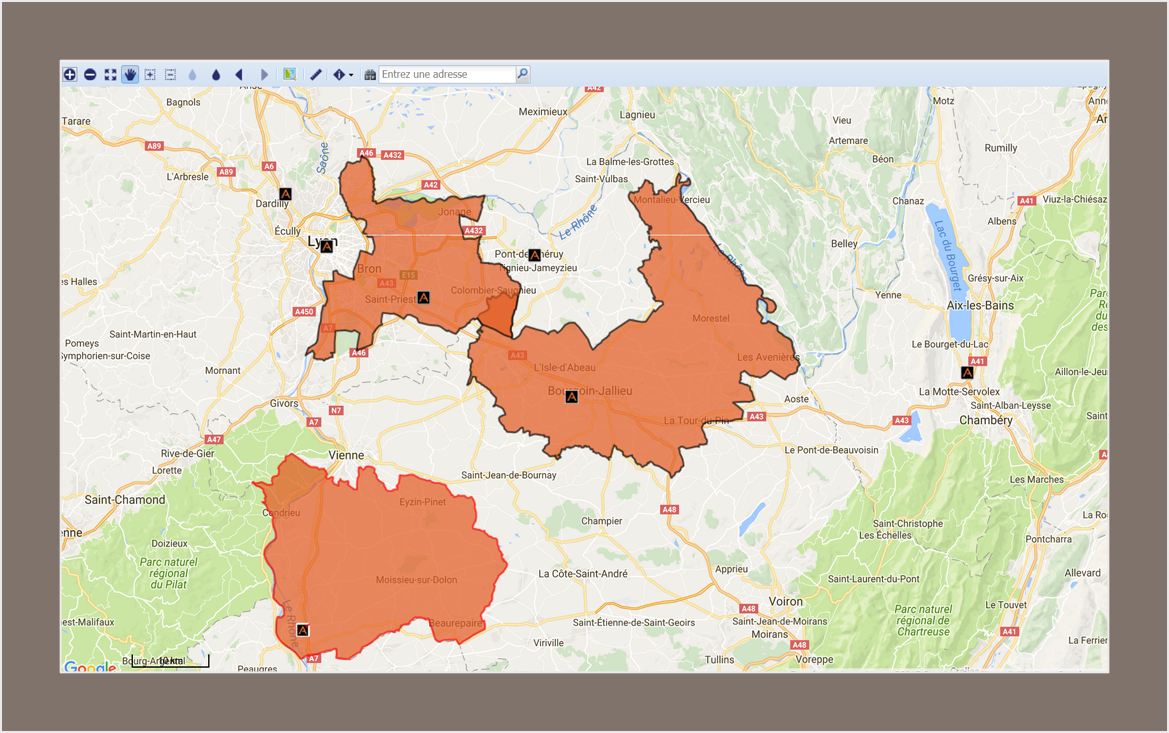Click the 'Saint-Jean-de-Bournay' label
This screenshot has height=733, width=1169.
508,475
